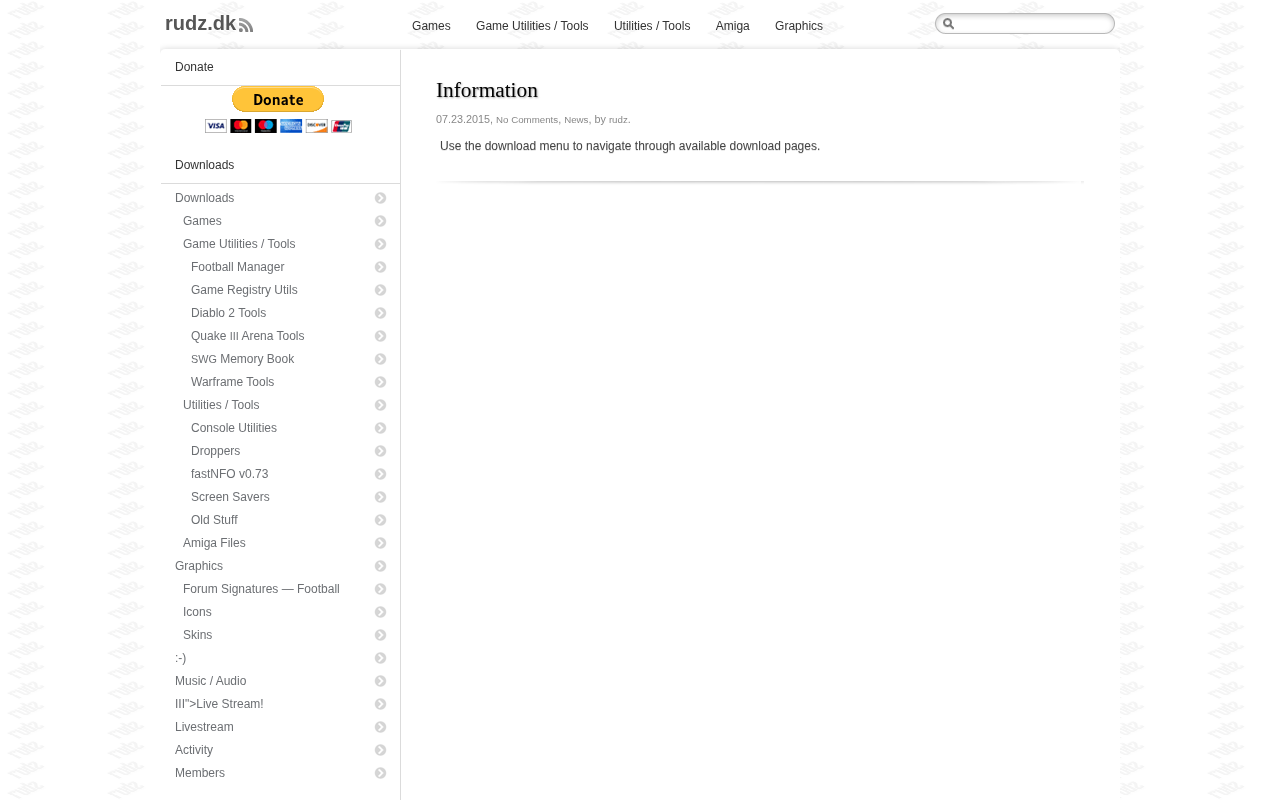Click the arrow icon next to Screen Savers

381,497
